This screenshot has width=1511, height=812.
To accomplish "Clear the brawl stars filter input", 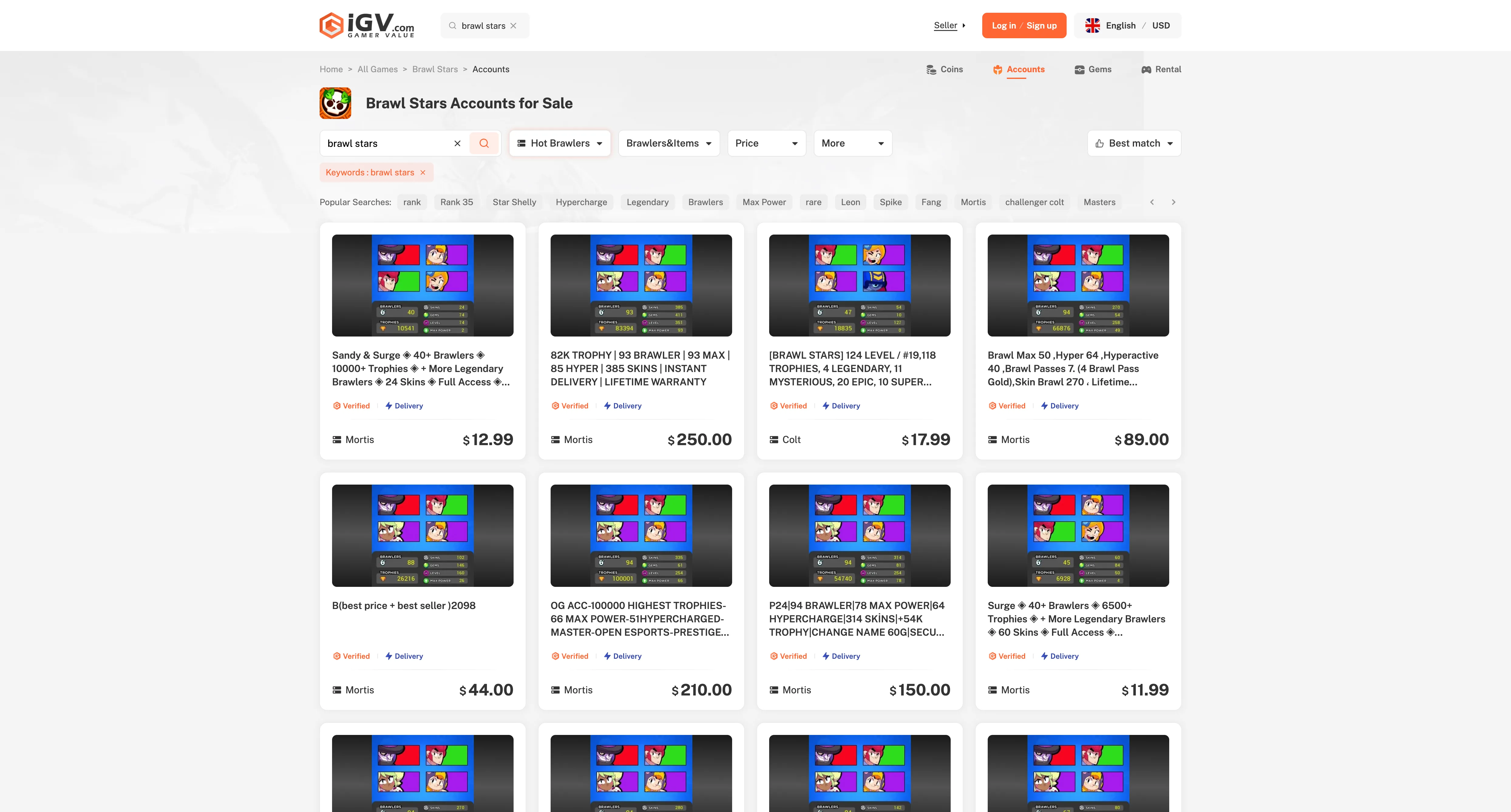I will 457,143.
